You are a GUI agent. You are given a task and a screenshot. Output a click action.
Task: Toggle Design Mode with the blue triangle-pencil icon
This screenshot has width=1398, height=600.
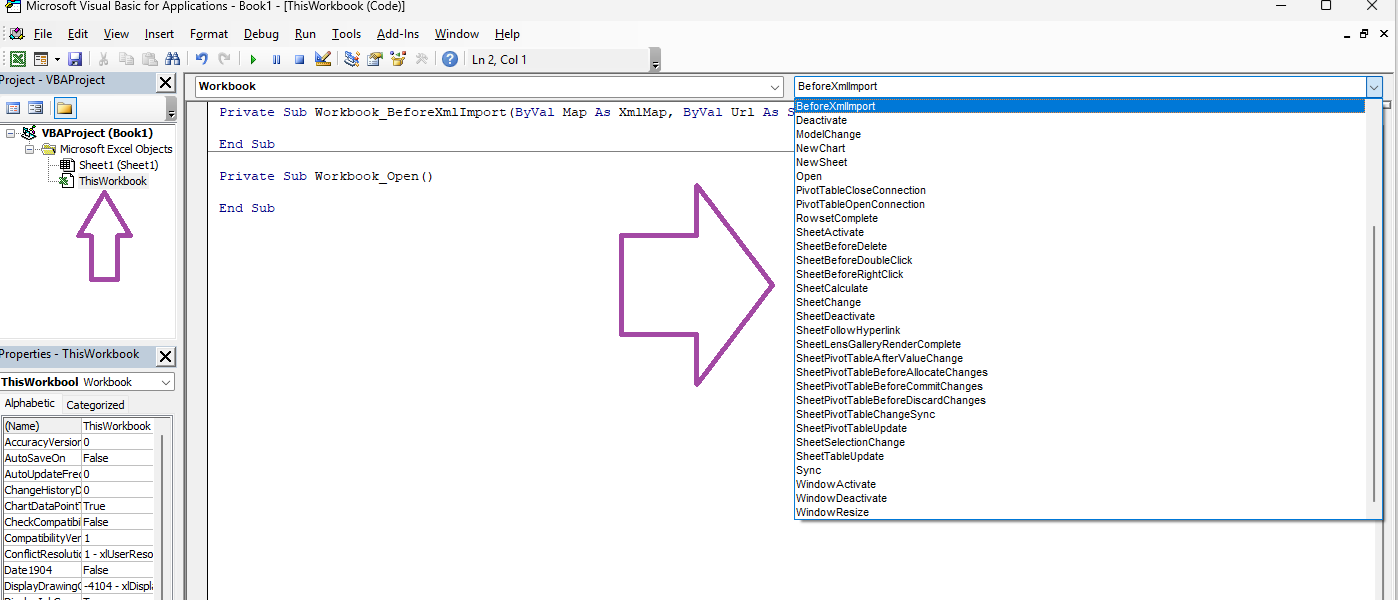[x=322, y=59]
